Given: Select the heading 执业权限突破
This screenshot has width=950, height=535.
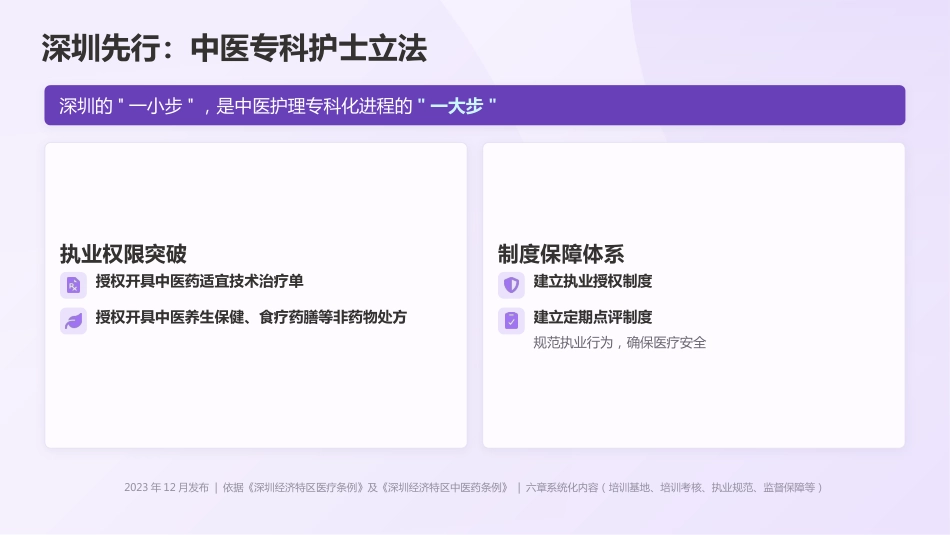Looking at the screenshot, I should pos(123,254).
